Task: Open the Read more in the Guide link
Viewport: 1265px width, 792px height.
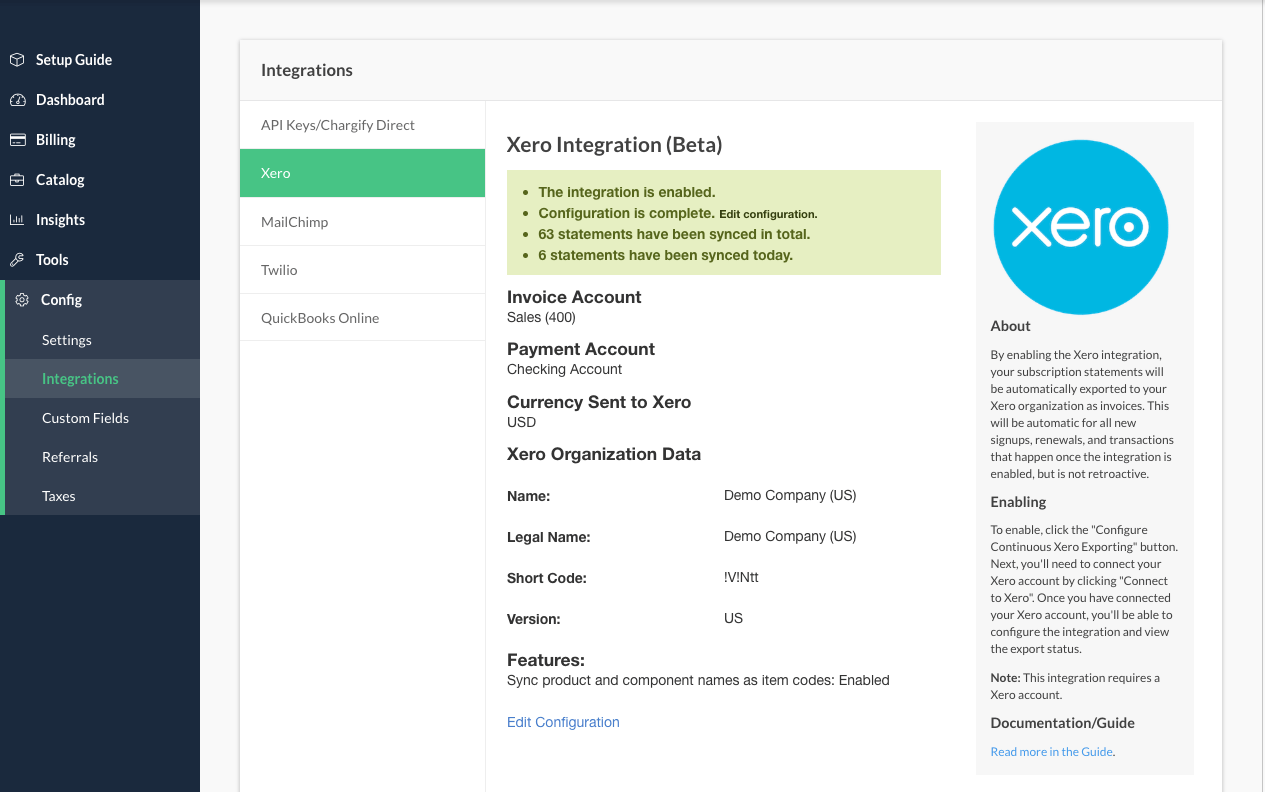Action: 1051,752
